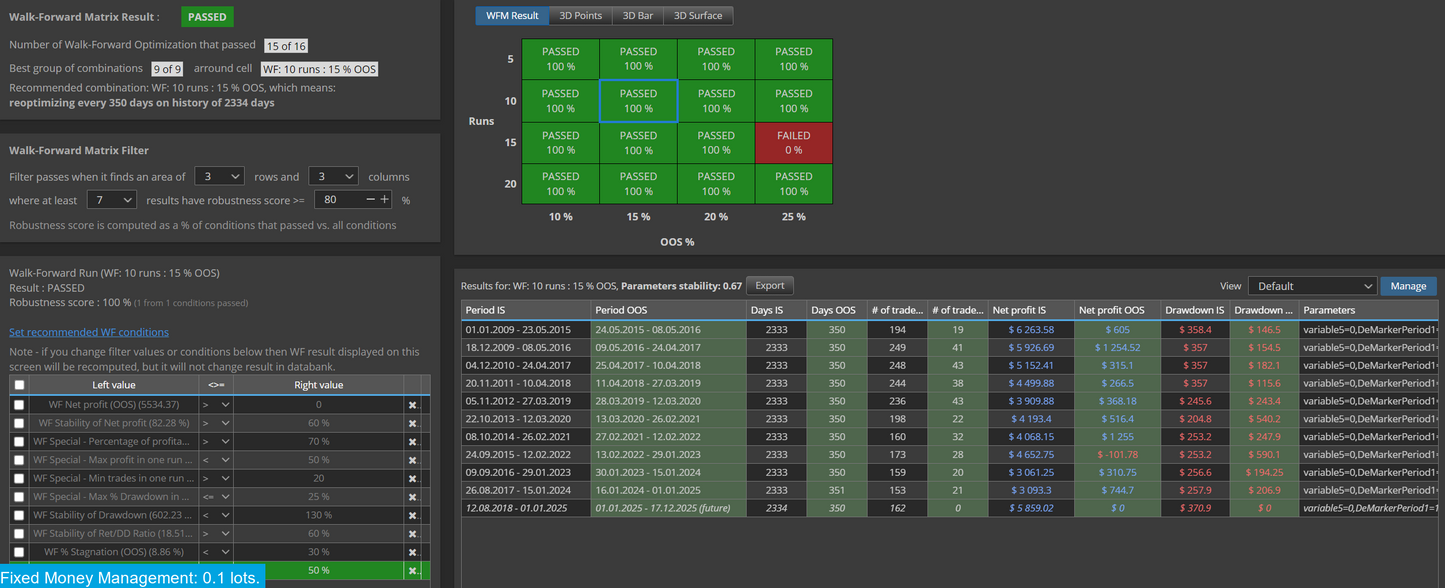Screen dimensions: 1445x588
Task: Pick the highlighted 10 runs, 15 % OOS cell
Action: 638,101
